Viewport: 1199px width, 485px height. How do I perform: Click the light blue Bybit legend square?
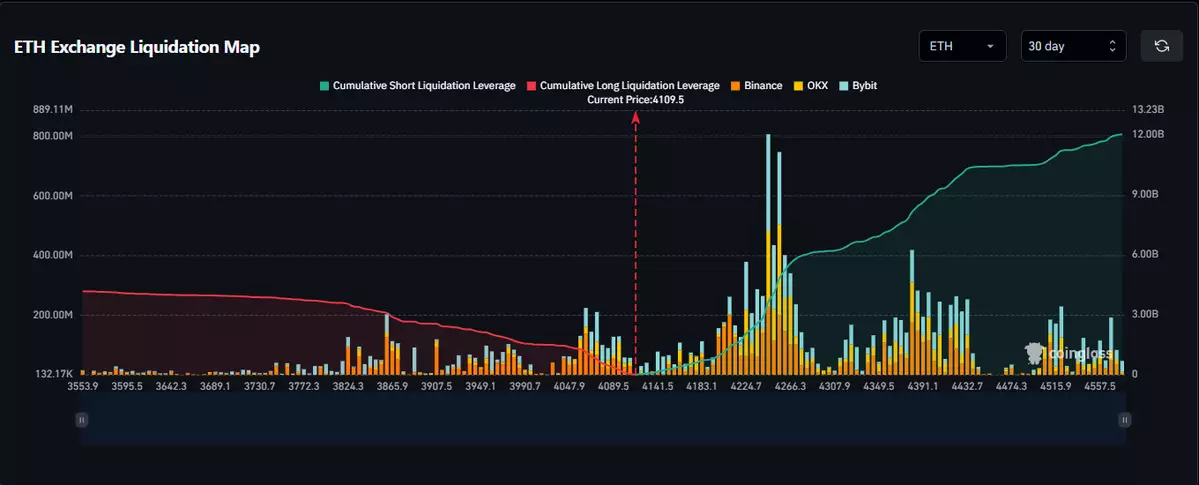(845, 86)
